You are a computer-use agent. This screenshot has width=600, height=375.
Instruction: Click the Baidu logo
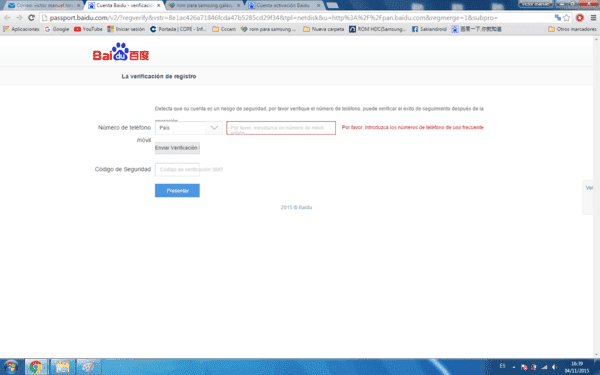pos(121,52)
